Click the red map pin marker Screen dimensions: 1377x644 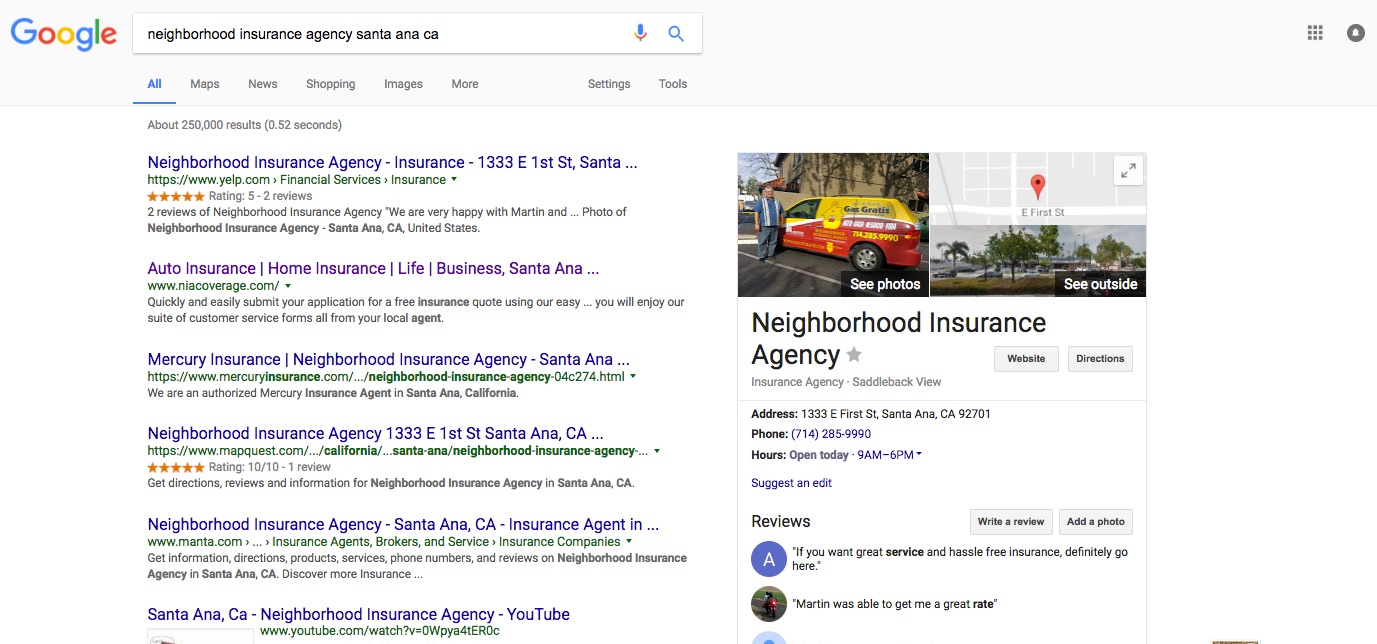tap(1038, 186)
